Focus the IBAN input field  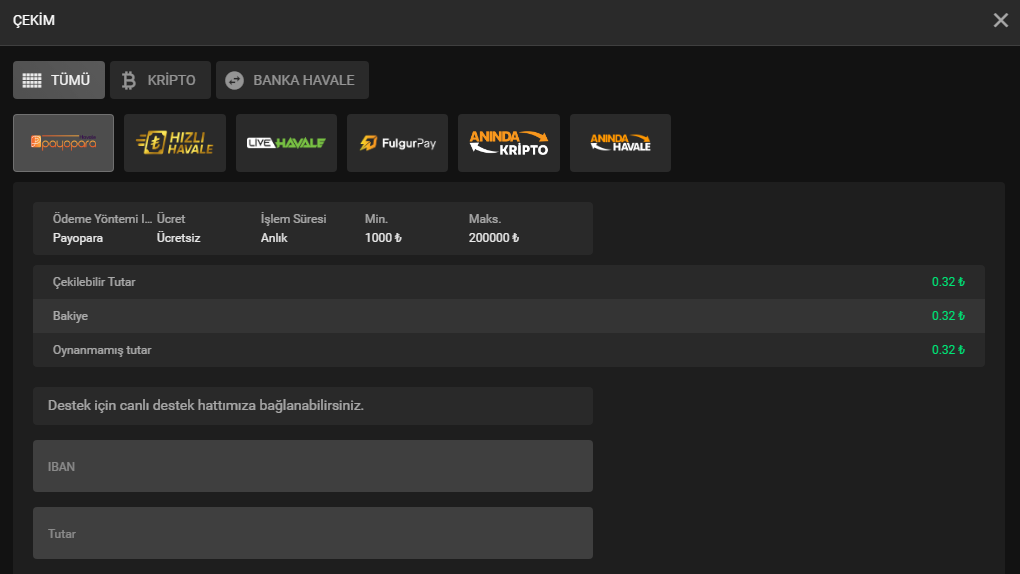[312, 466]
